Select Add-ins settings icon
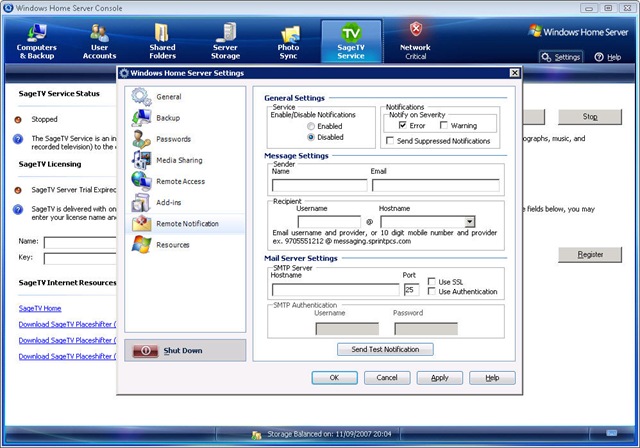The width and height of the screenshot is (640, 448). coord(141,202)
